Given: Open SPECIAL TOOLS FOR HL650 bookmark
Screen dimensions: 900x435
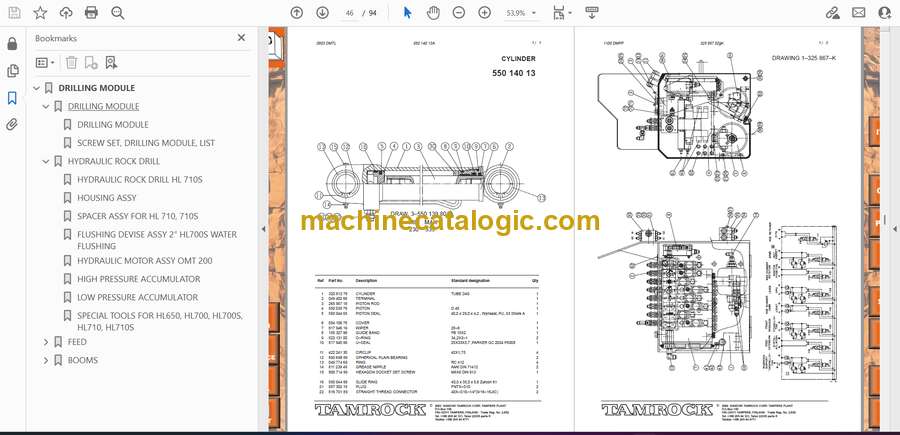Looking at the screenshot, I should [x=160, y=321].
